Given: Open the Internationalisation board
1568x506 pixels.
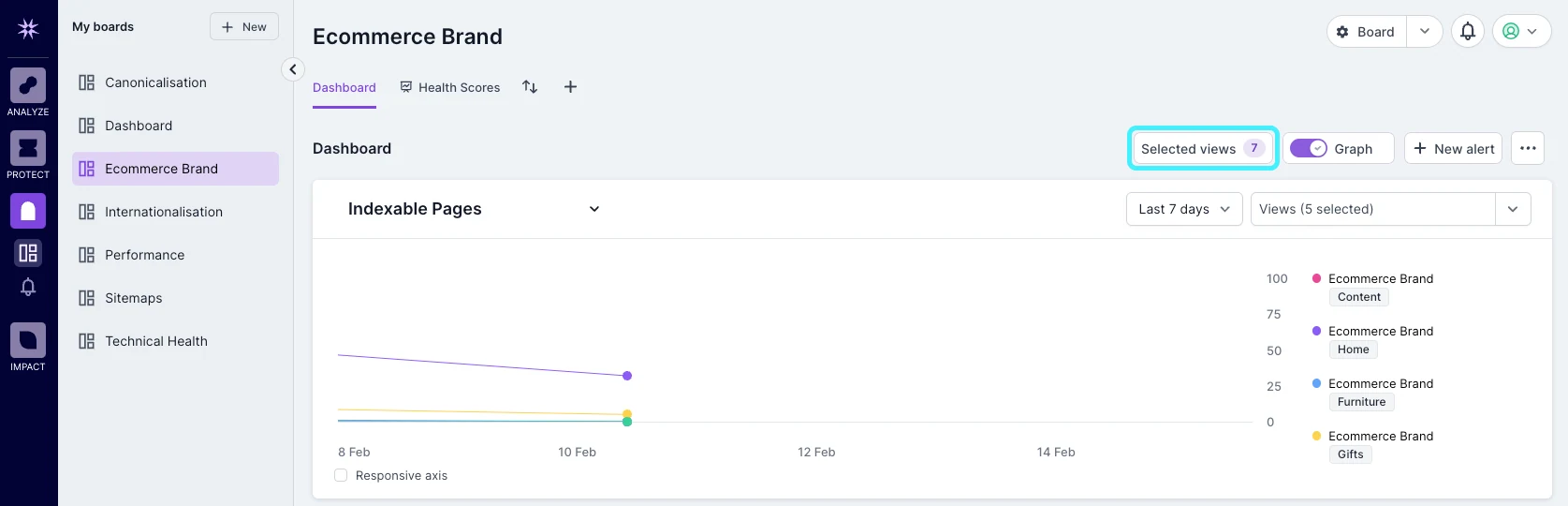Looking at the screenshot, I should tap(175, 212).
